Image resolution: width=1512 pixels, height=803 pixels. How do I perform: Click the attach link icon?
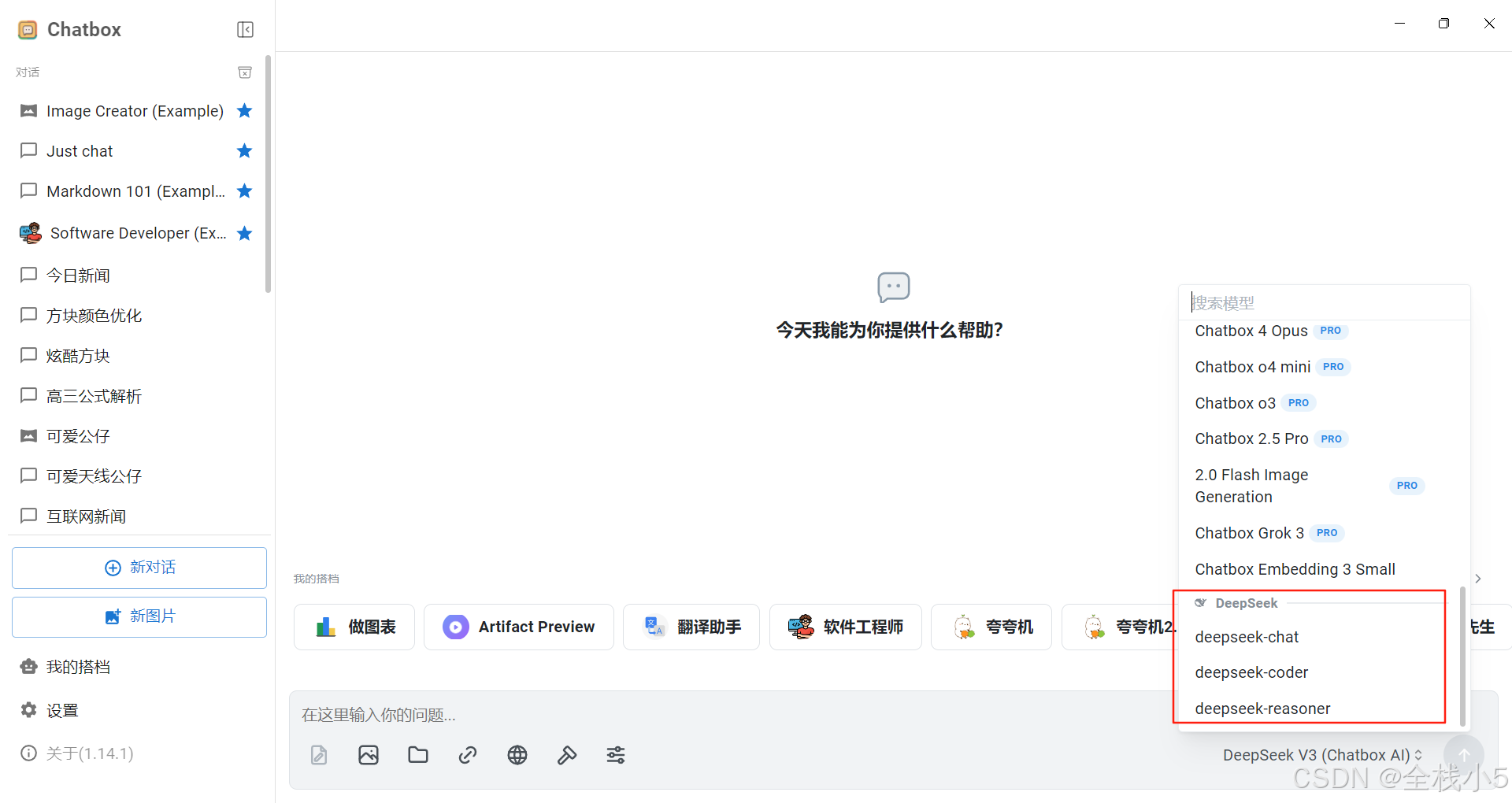[x=468, y=755]
